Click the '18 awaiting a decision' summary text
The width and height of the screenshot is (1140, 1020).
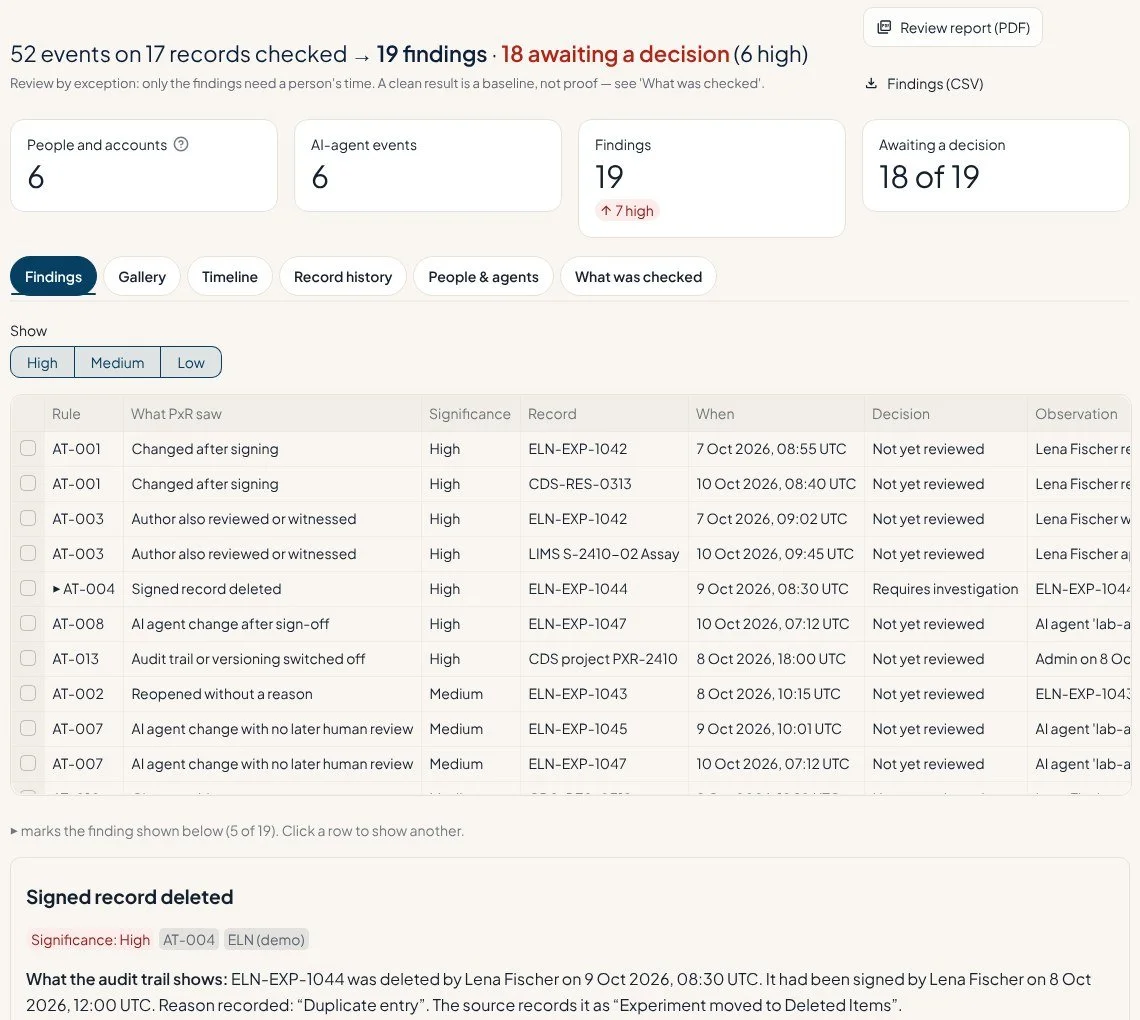click(615, 54)
